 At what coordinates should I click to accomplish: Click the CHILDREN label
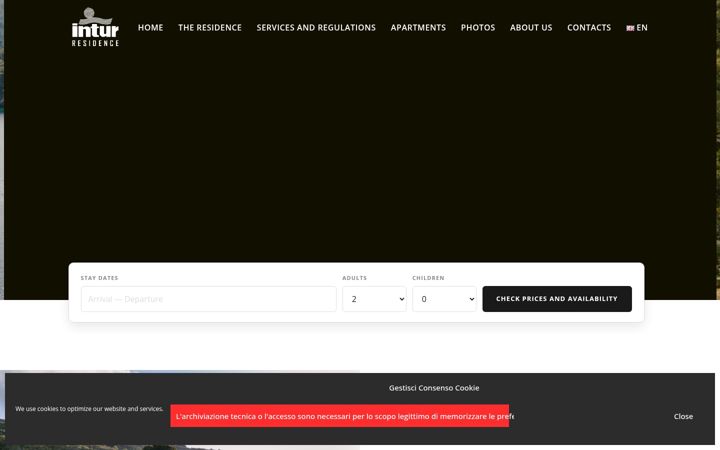(428, 278)
